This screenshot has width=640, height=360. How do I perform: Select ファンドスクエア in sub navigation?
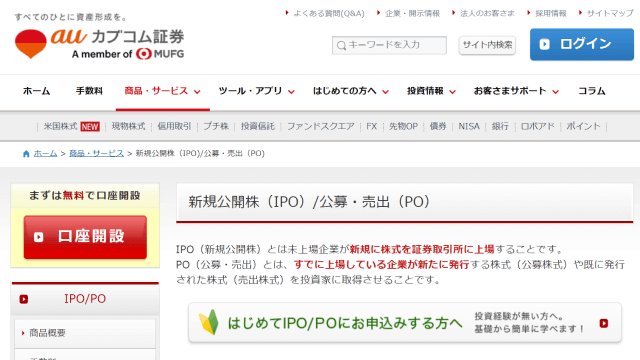pyautogui.click(x=320, y=127)
